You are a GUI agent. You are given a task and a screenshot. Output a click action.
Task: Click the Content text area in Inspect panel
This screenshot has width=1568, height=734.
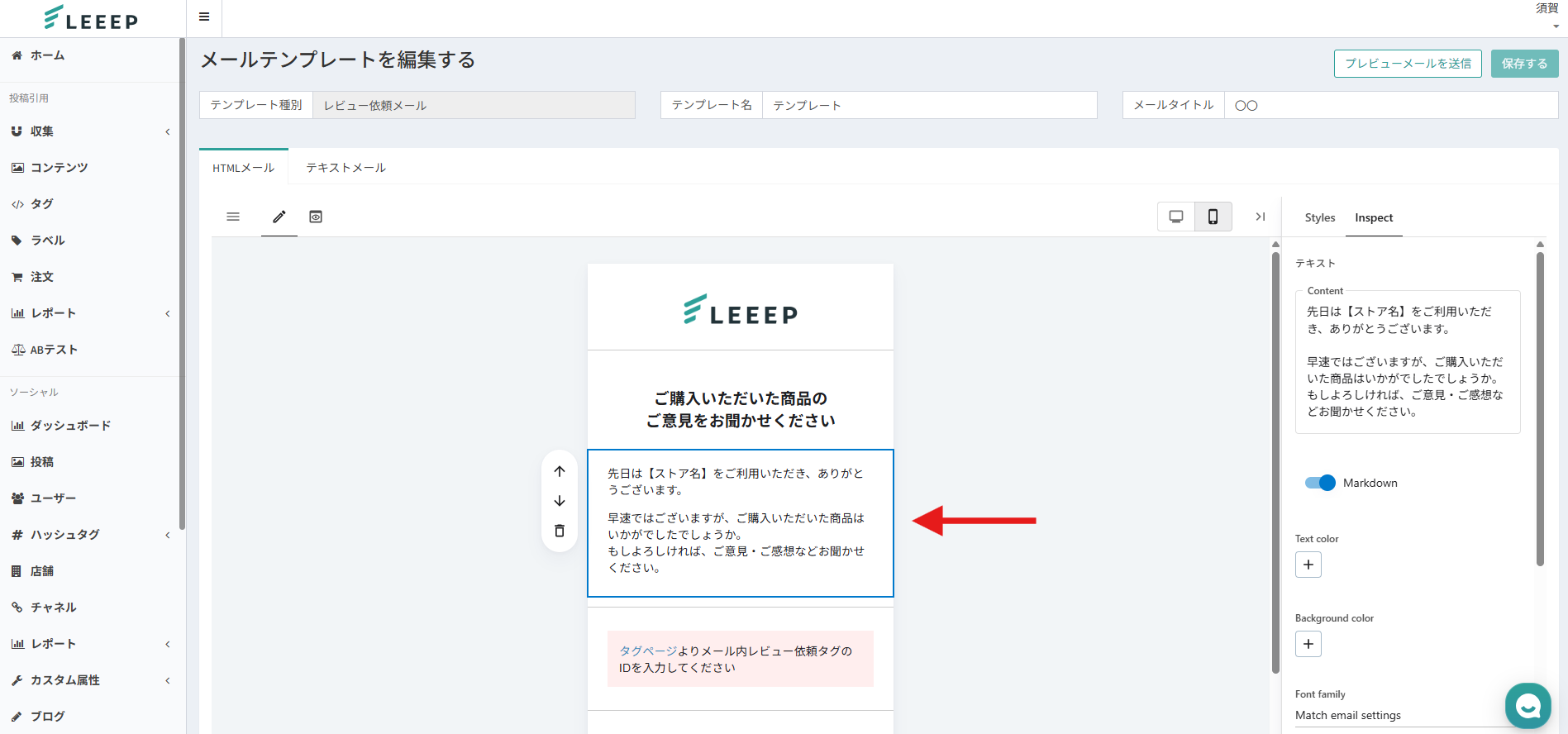[x=1408, y=362]
